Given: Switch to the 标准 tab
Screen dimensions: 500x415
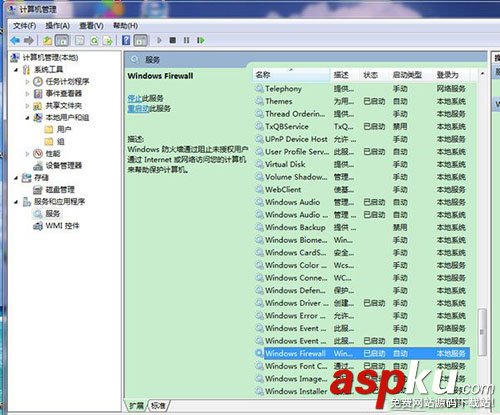Looking at the screenshot, I should click(158, 406).
